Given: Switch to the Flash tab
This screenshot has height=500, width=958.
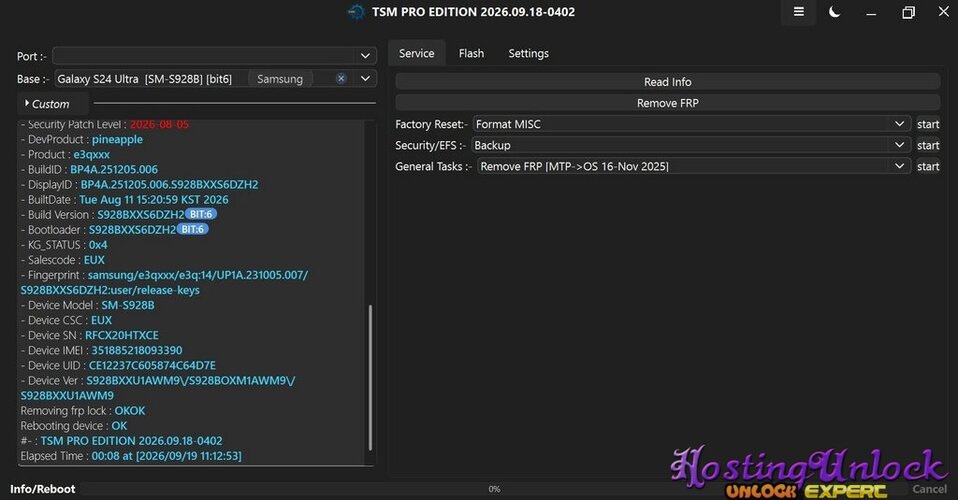Looking at the screenshot, I should pyautogui.click(x=471, y=53).
